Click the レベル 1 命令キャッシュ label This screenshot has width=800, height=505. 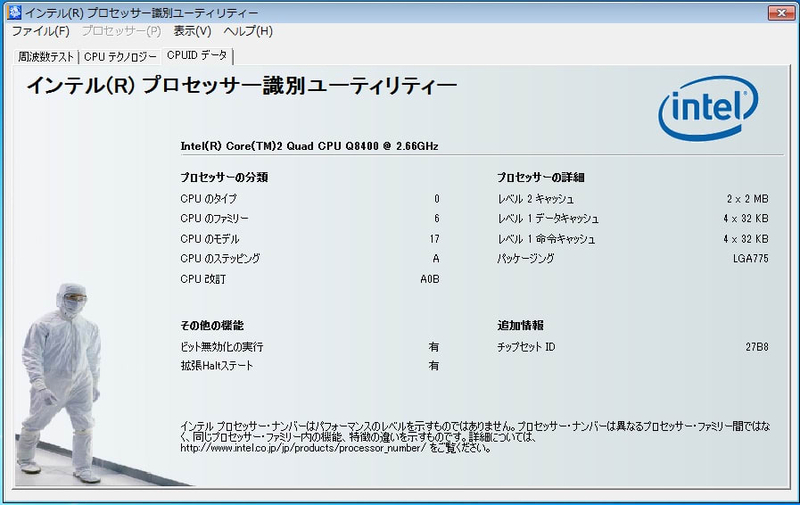point(546,239)
